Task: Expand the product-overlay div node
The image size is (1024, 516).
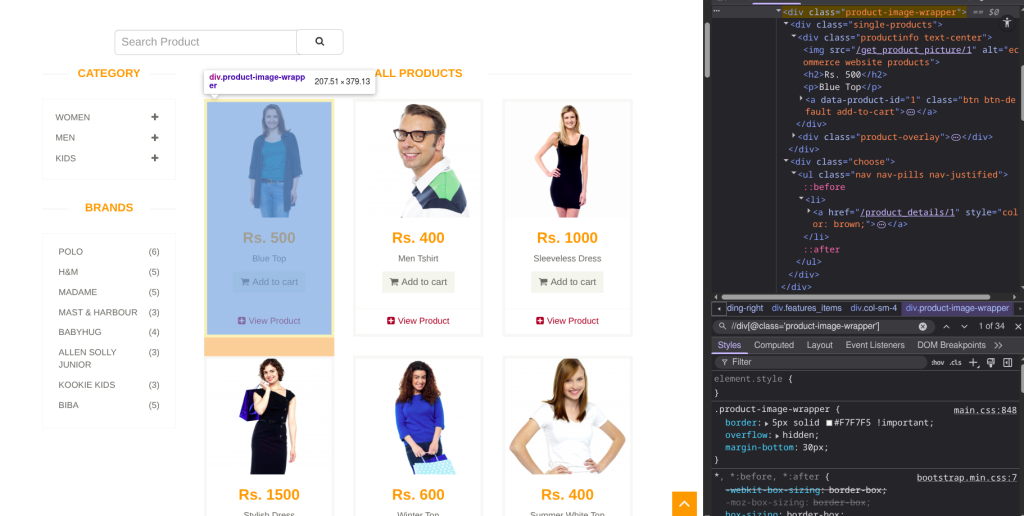Action: tap(794, 136)
